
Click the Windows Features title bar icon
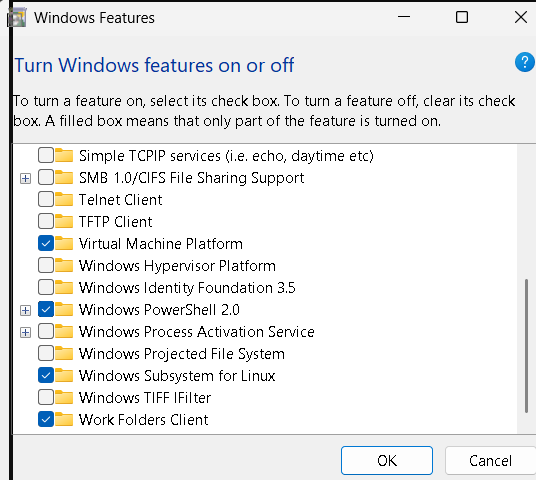[x=17, y=18]
